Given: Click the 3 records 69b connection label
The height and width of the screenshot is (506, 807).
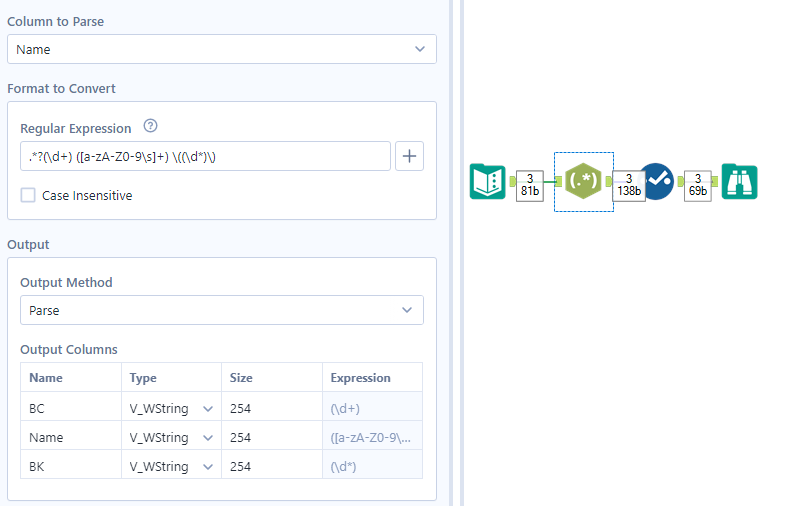Looking at the screenshot, I should [x=697, y=184].
